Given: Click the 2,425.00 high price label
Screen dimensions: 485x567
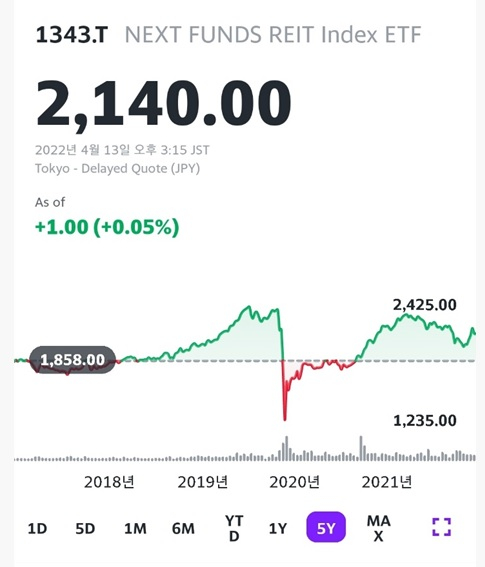Looking at the screenshot, I should [425, 305].
